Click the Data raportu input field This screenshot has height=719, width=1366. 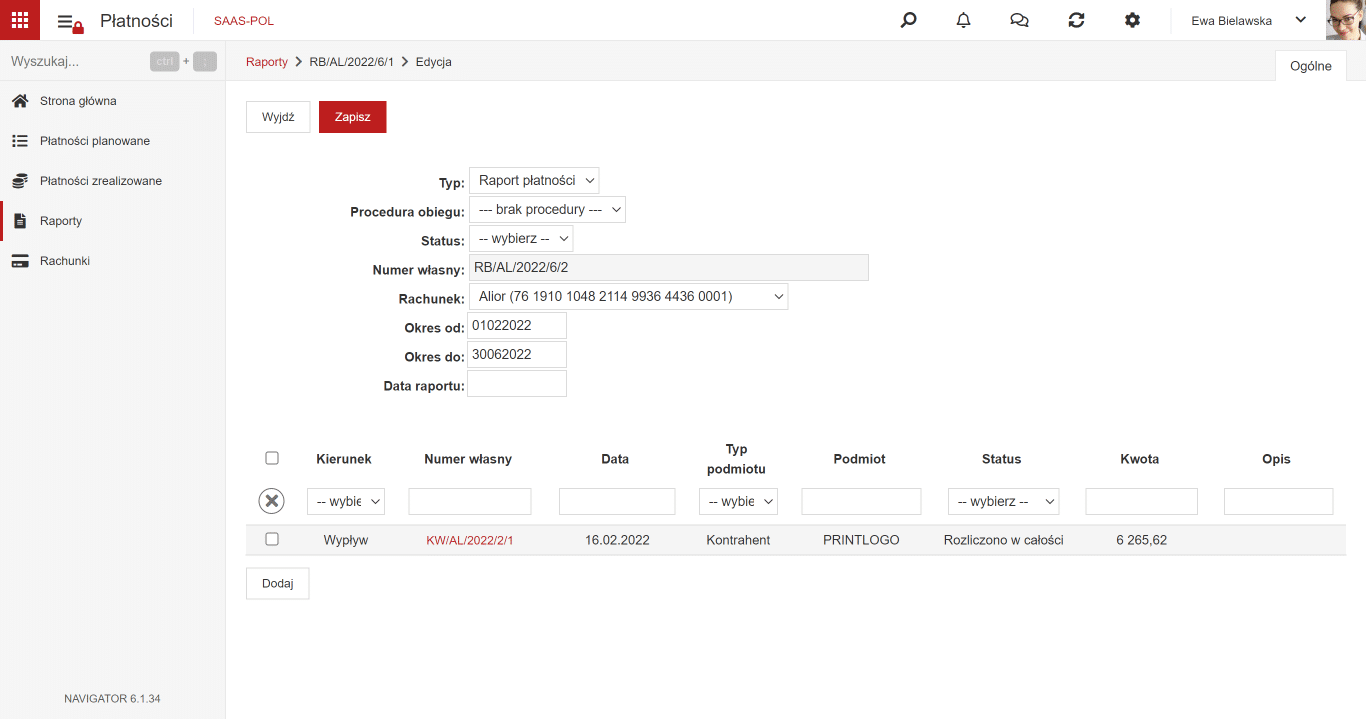tap(517, 384)
